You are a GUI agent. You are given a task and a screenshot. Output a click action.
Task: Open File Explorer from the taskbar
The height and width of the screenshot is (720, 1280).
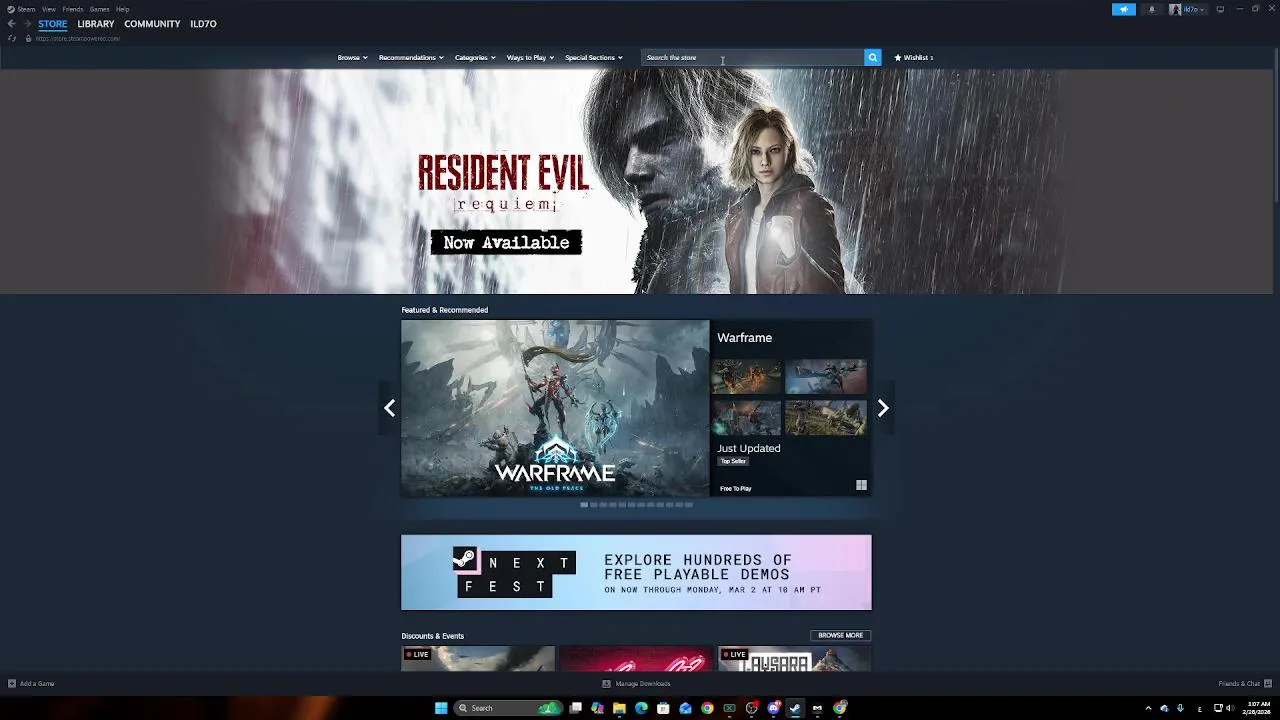619,708
